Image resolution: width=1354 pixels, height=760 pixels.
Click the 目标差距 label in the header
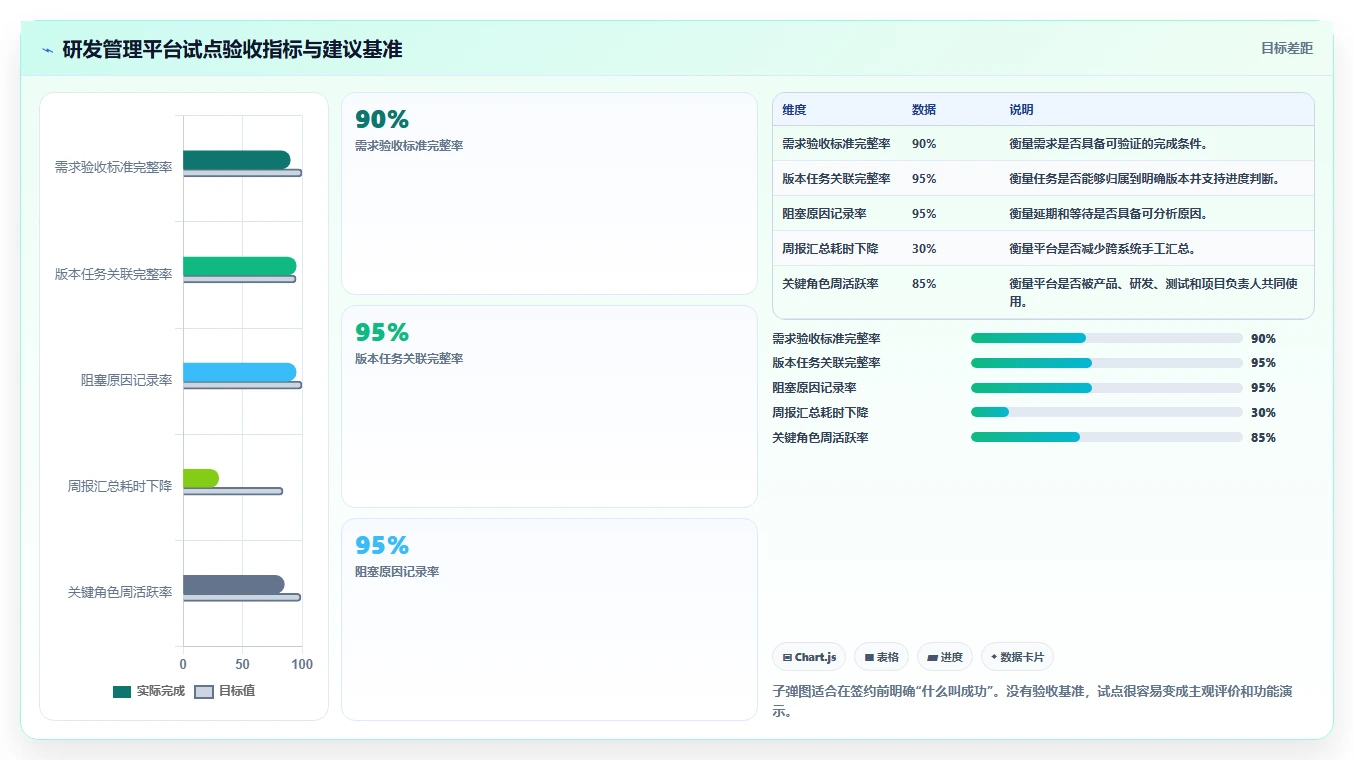[x=1287, y=48]
